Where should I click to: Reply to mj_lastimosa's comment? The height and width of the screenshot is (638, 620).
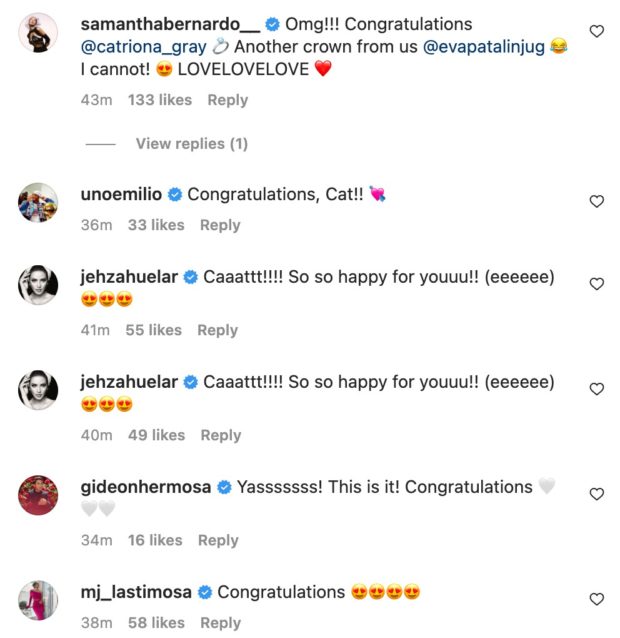220,622
